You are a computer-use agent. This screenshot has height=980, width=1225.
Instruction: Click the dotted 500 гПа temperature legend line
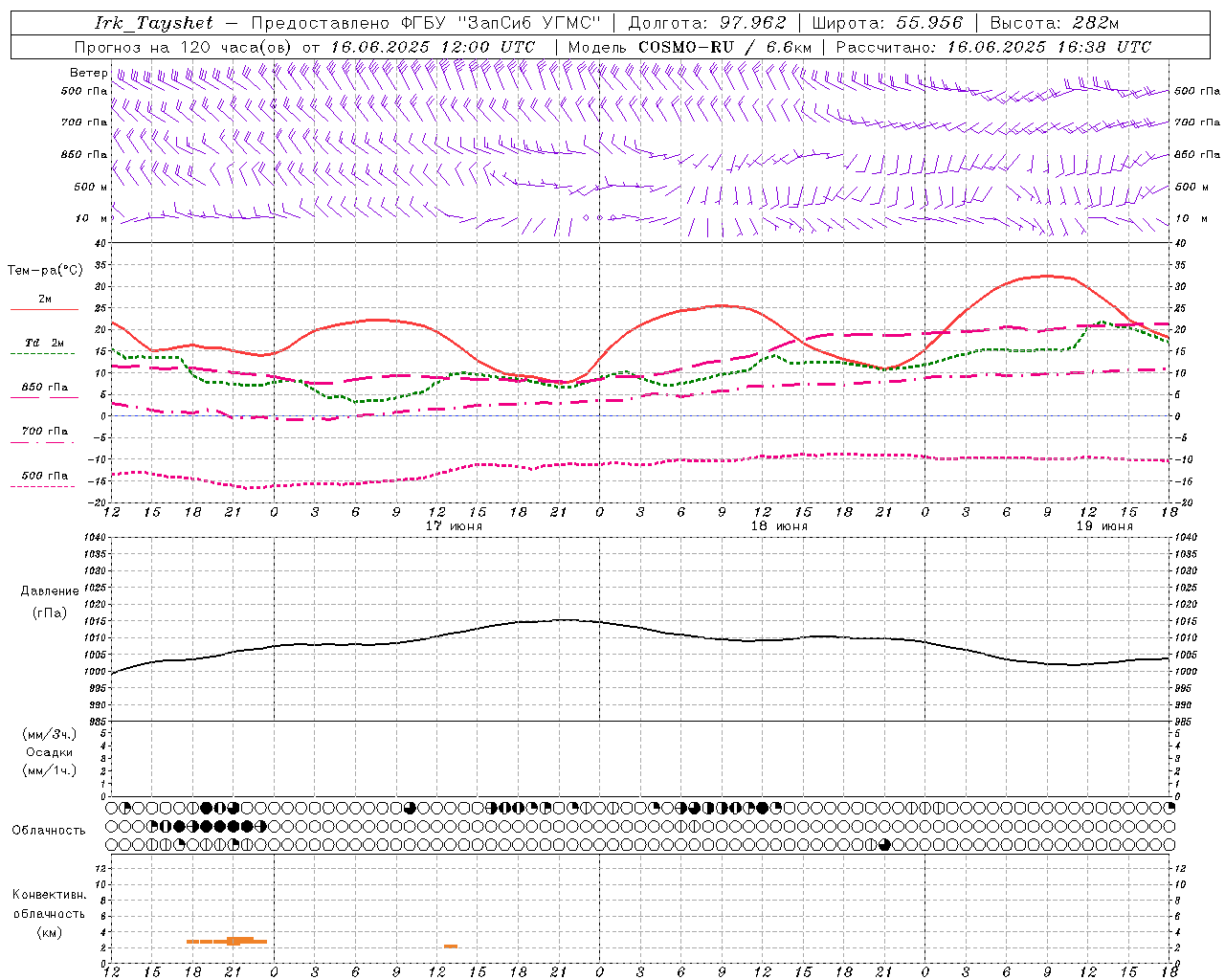tap(42, 486)
